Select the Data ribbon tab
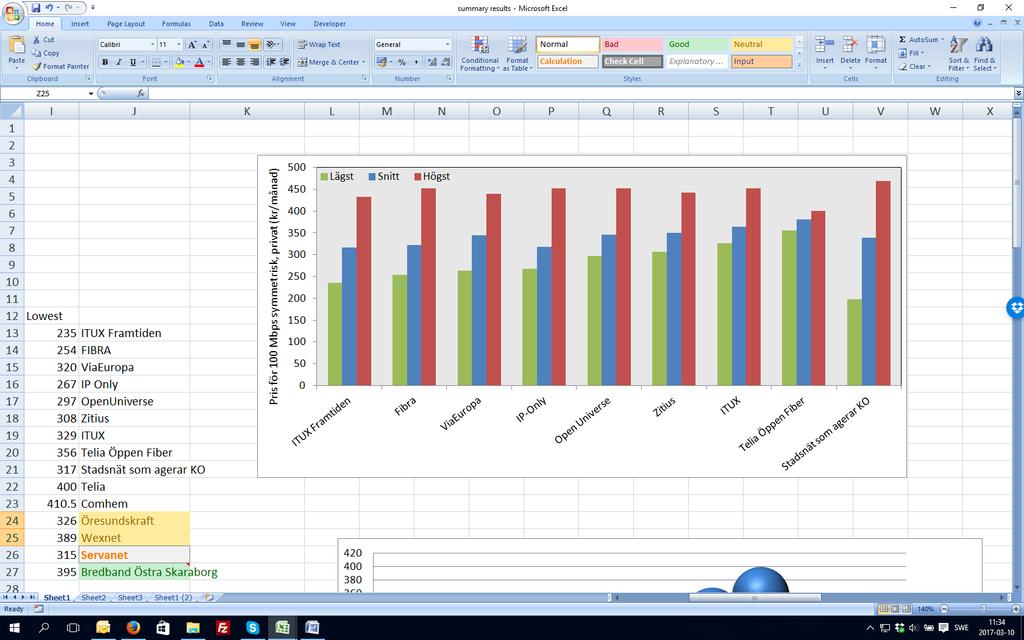 pos(216,24)
